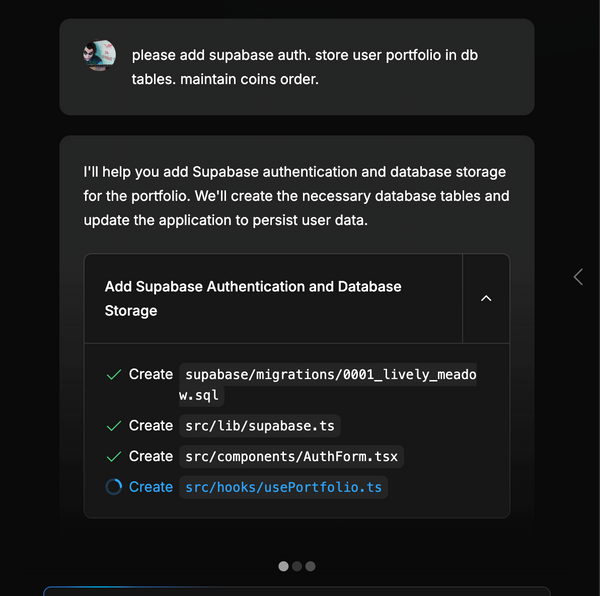Click the checkmark next to src/lib/supabase.ts
The image size is (600, 596).
click(114, 426)
